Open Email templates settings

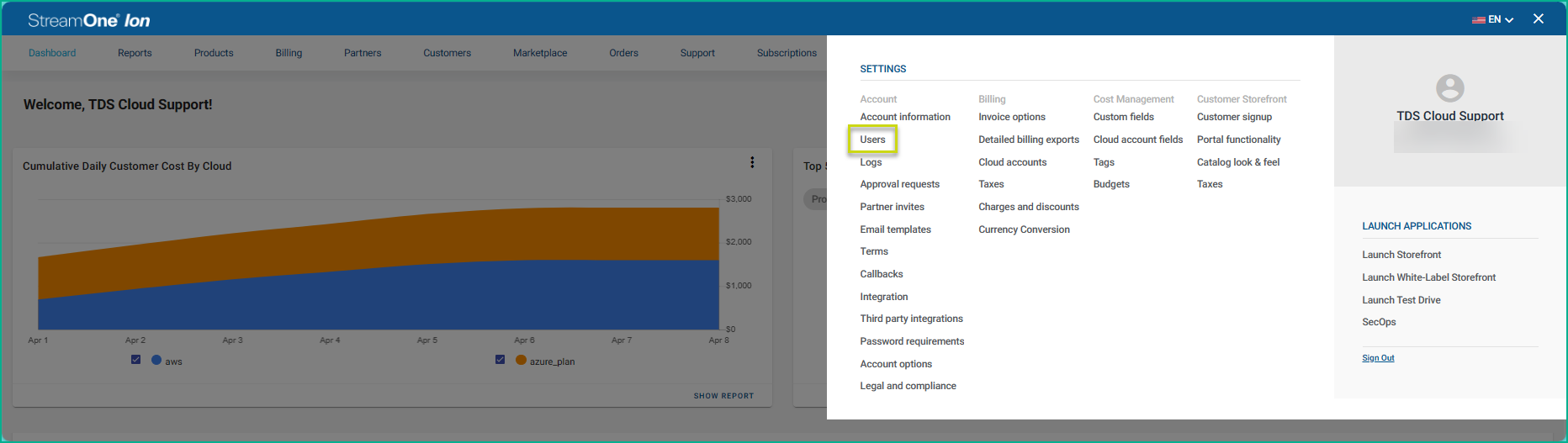pos(895,229)
